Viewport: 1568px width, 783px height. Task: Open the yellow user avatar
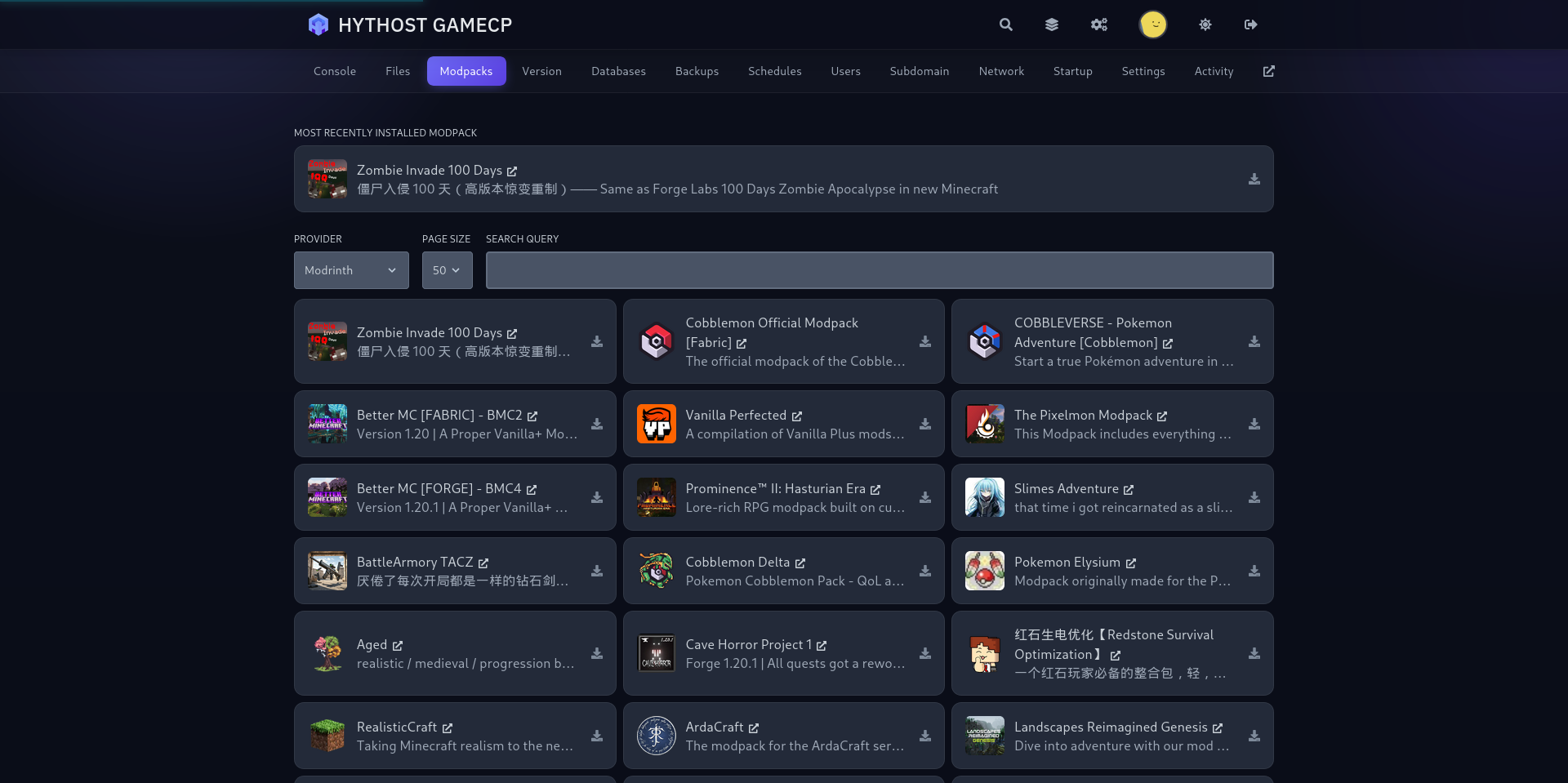point(1153,24)
